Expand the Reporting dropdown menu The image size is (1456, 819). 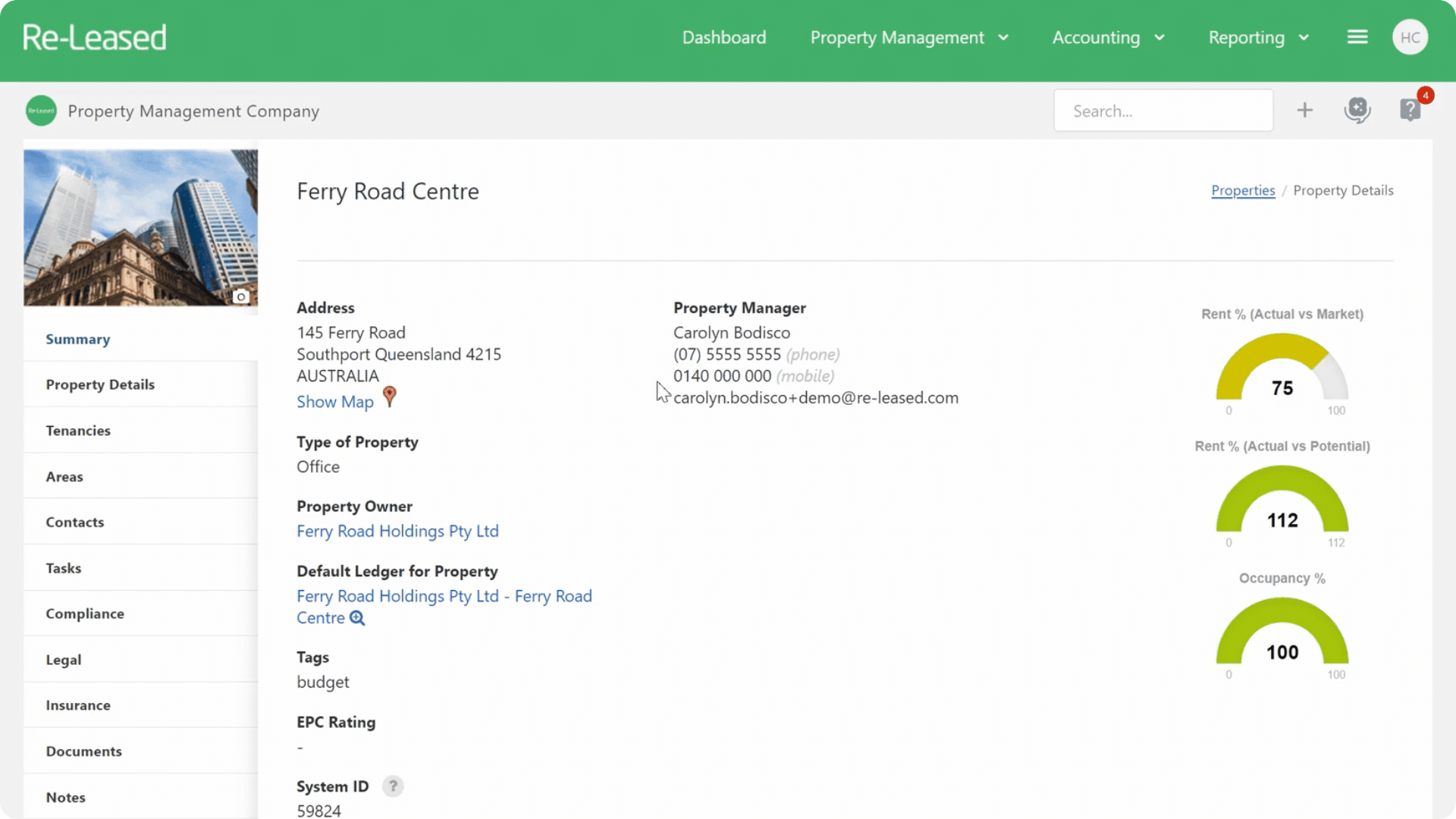pyautogui.click(x=1259, y=37)
